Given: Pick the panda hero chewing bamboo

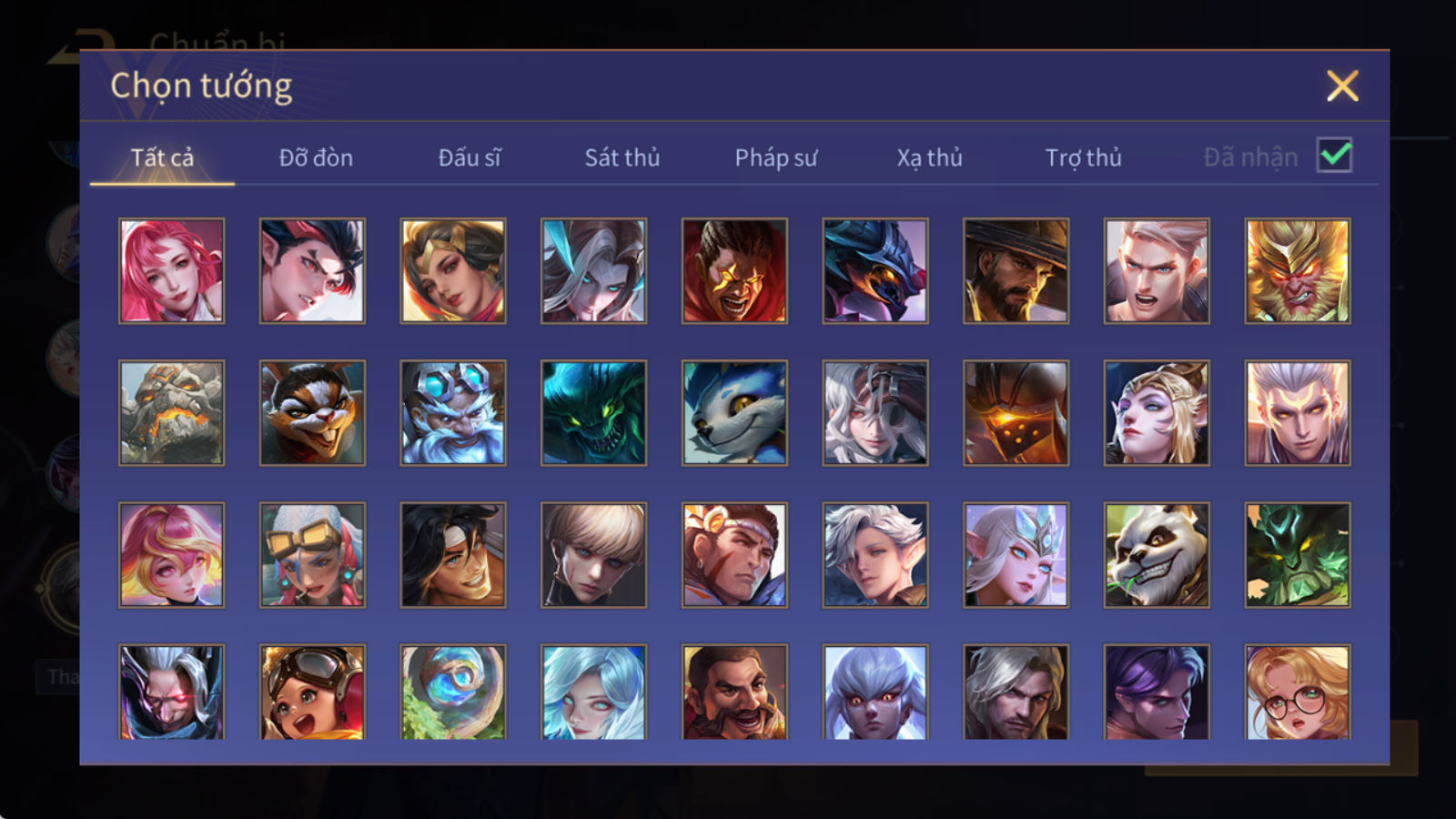Looking at the screenshot, I should point(1156,554).
